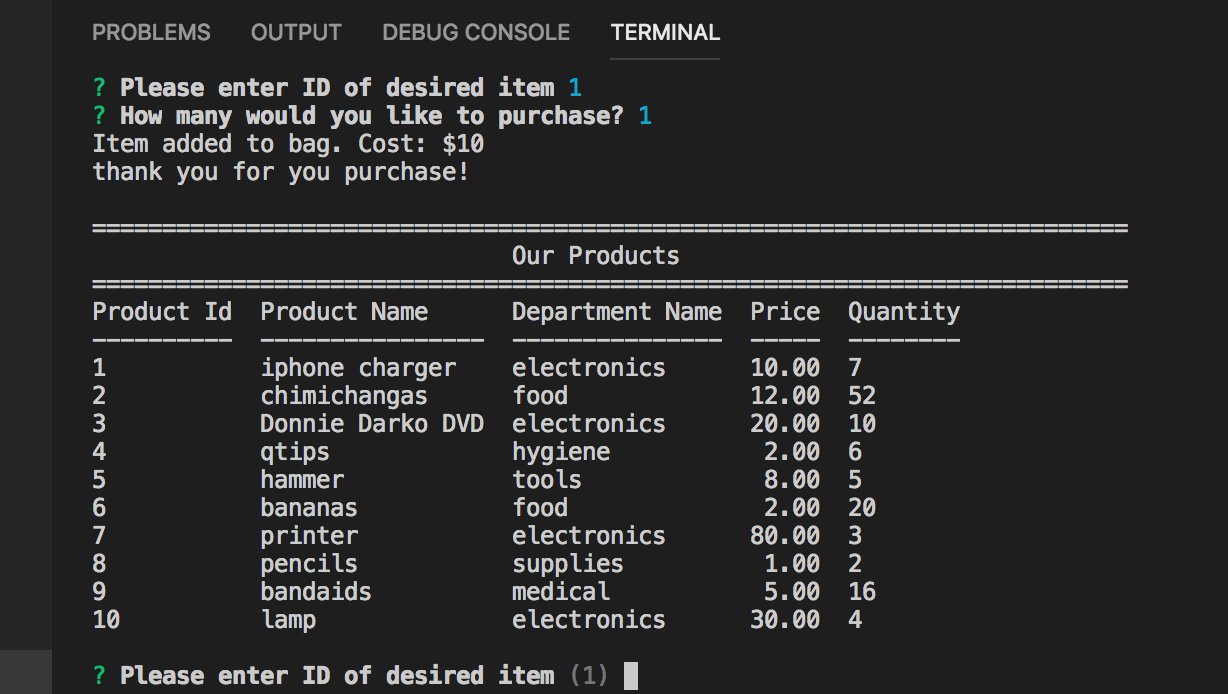1228x694 pixels.
Task: Click the Department Name column header
Action: pyautogui.click(x=617, y=311)
